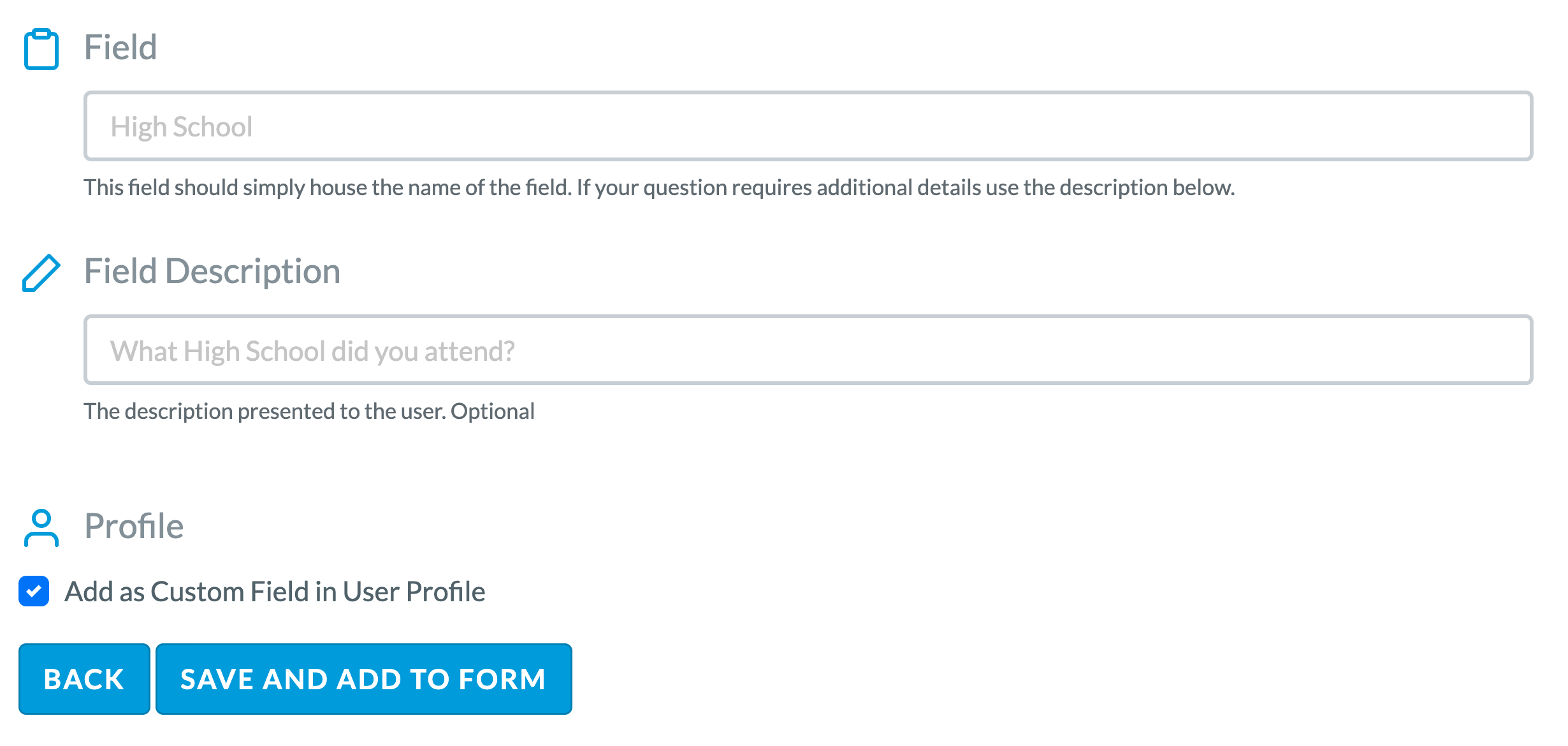Click the pencil icon beside Field Description
The width and height of the screenshot is (1568, 746).
(x=41, y=273)
